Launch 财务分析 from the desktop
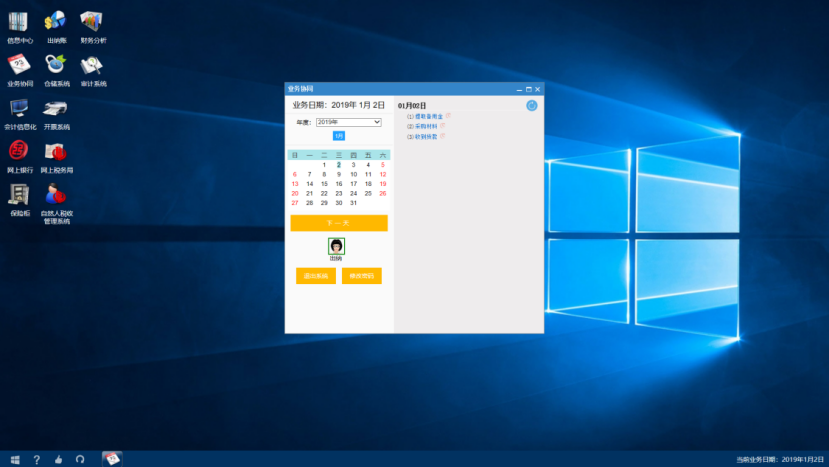 point(93,27)
